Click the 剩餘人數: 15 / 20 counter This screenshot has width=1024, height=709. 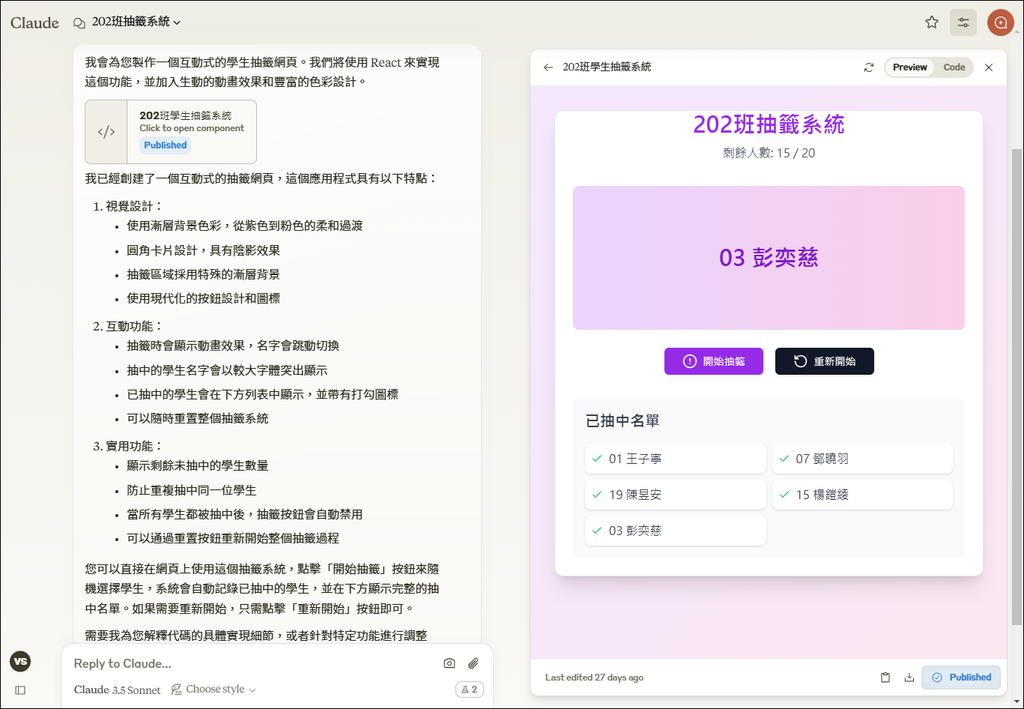769,153
